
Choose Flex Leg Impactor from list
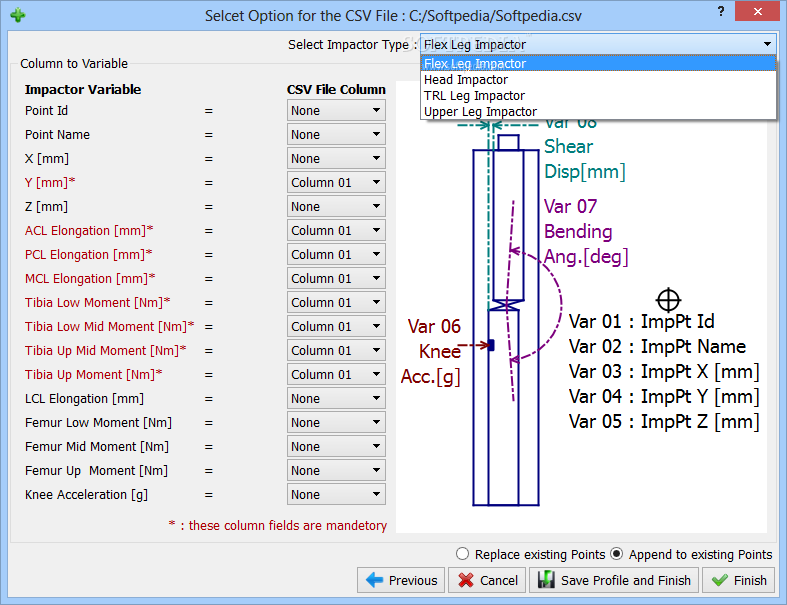598,63
